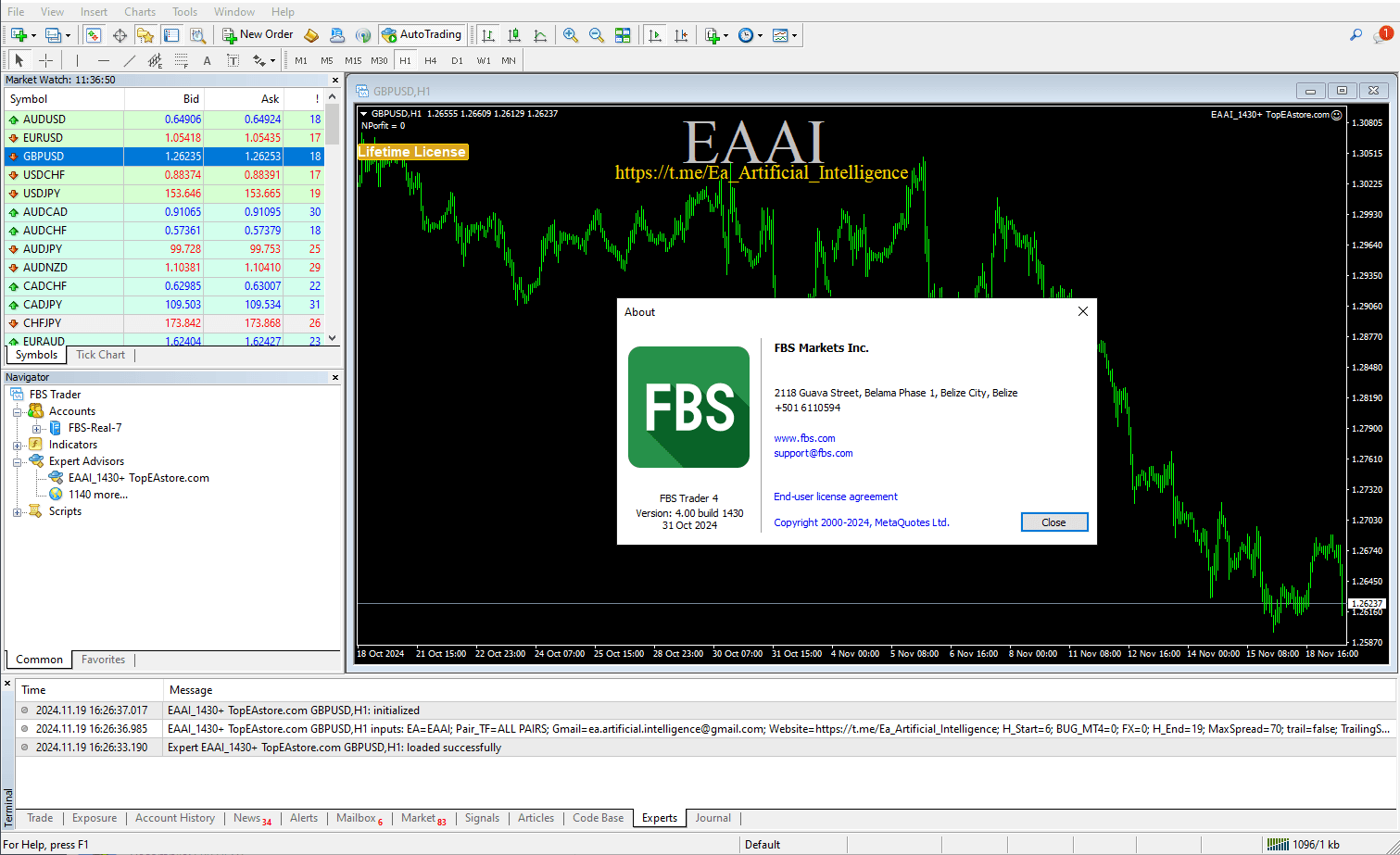Image resolution: width=1400 pixels, height=855 pixels.
Task: Toggle the AutoTrading button
Action: [421, 35]
